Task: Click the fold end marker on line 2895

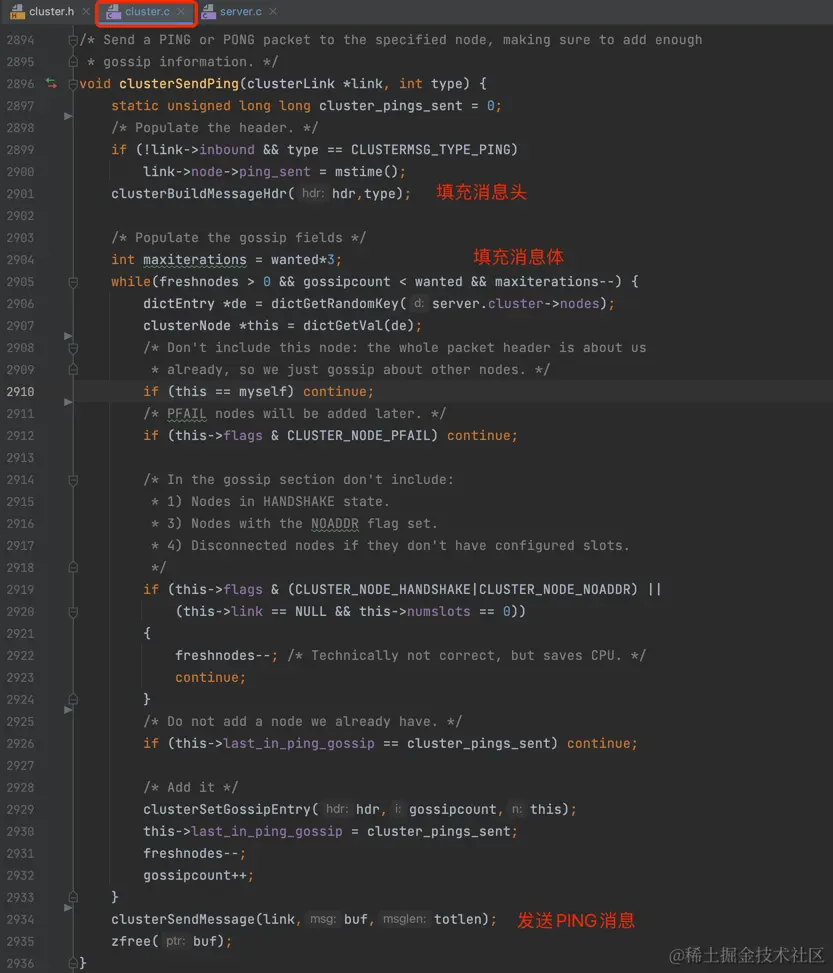Action: [x=73, y=62]
